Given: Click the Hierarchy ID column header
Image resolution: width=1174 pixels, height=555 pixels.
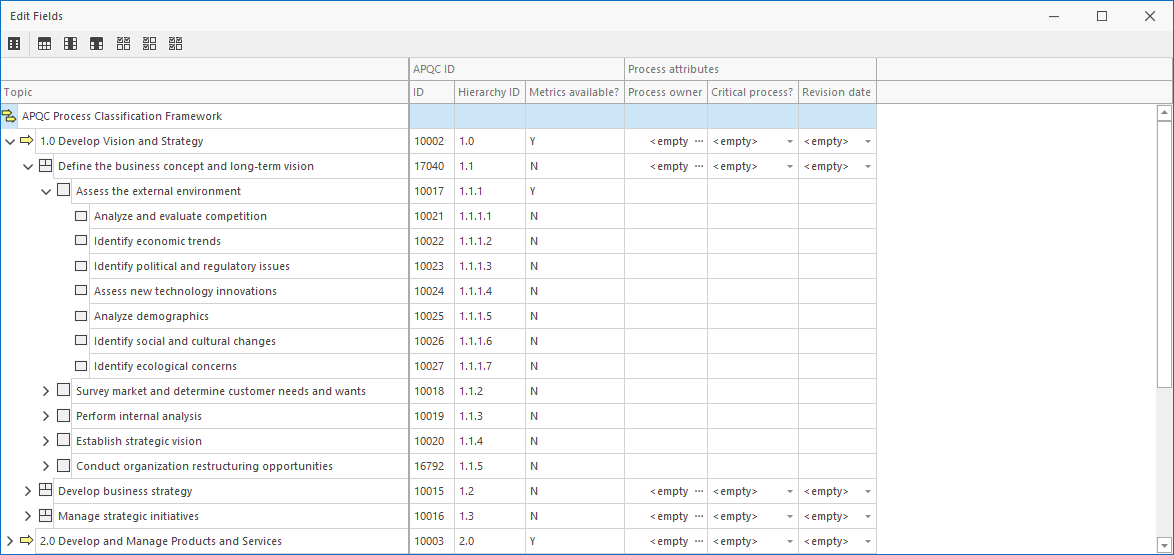Looking at the screenshot, I should (490, 92).
